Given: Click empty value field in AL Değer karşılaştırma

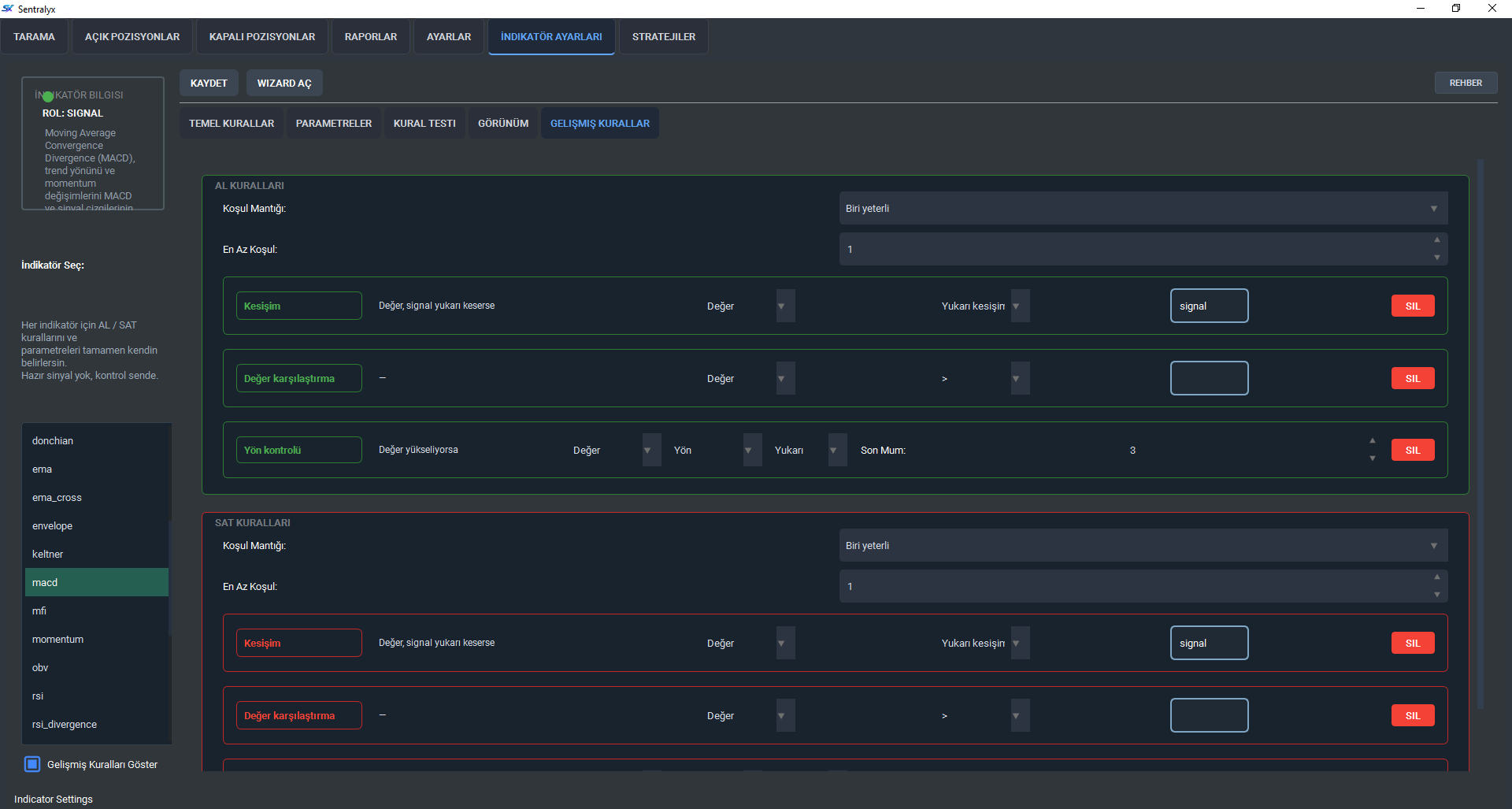Looking at the screenshot, I should [1209, 379].
